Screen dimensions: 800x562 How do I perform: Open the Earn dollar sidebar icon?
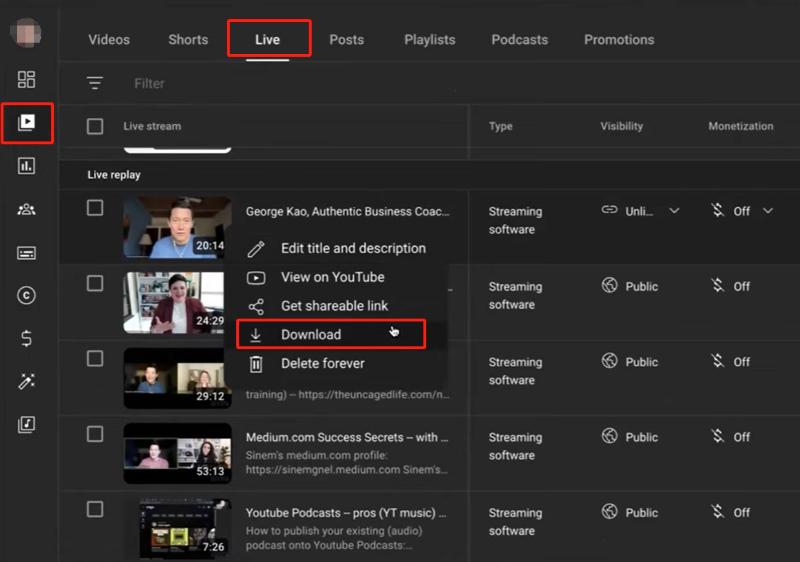click(27, 339)
